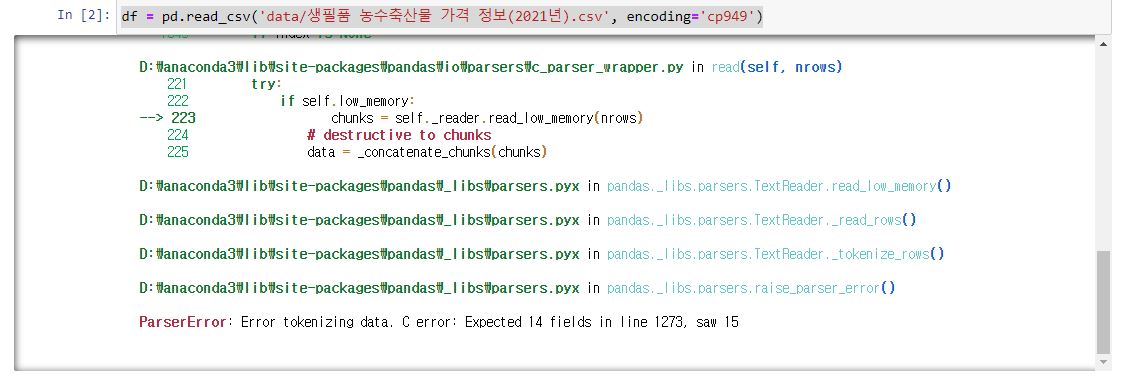Click the encoding='cp949' argument in the cell

click(691, 16)
